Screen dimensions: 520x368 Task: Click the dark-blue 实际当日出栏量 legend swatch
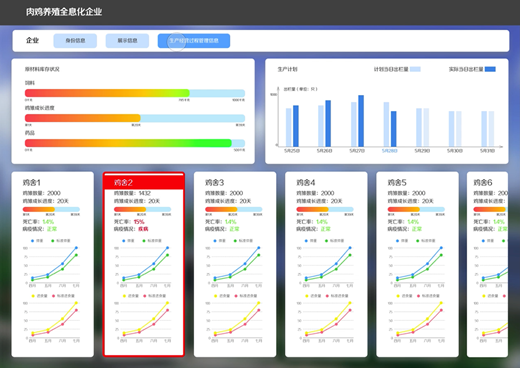coord(490,69)
